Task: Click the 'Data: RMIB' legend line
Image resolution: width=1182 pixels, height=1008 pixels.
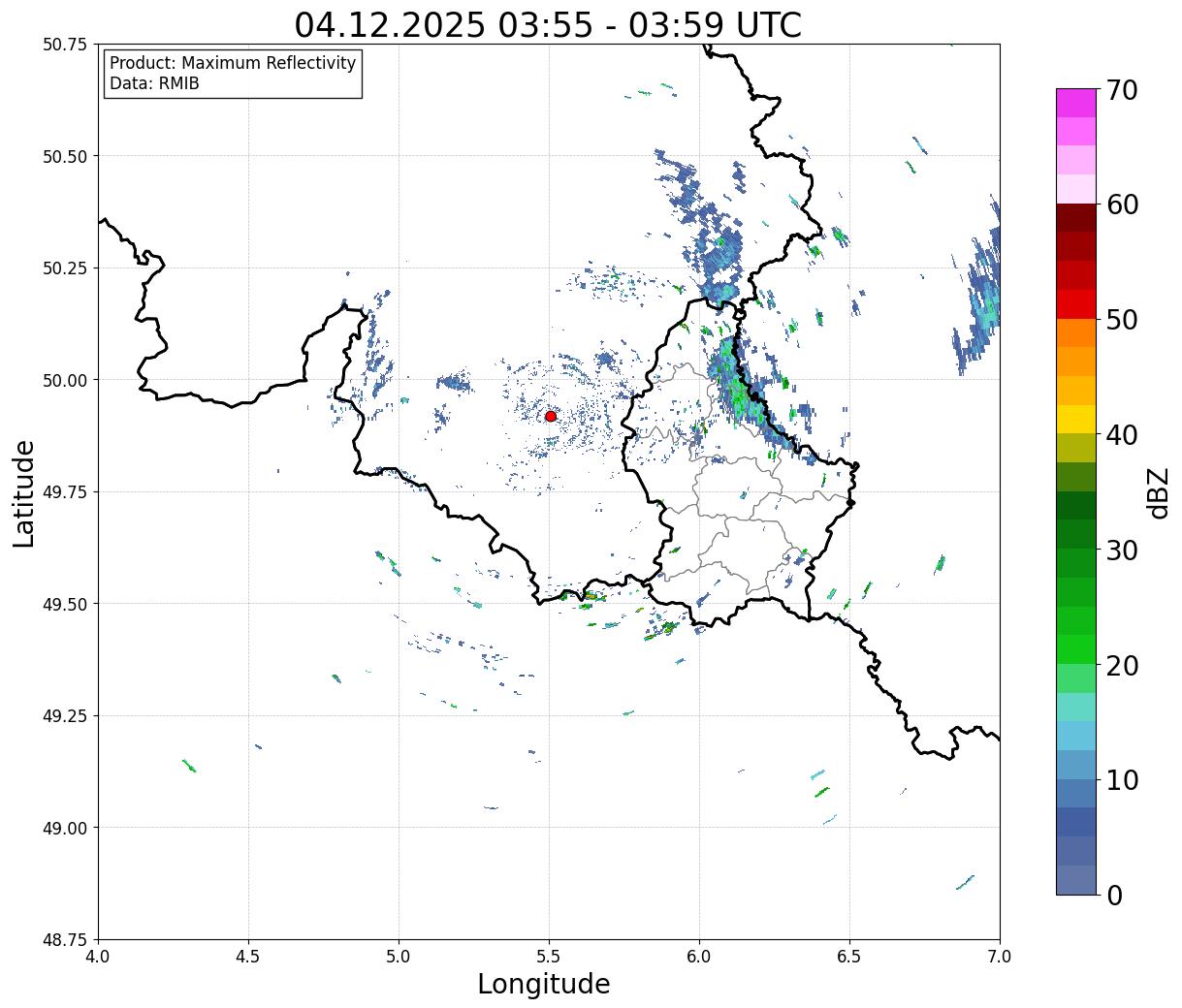Action: [154, 83]
